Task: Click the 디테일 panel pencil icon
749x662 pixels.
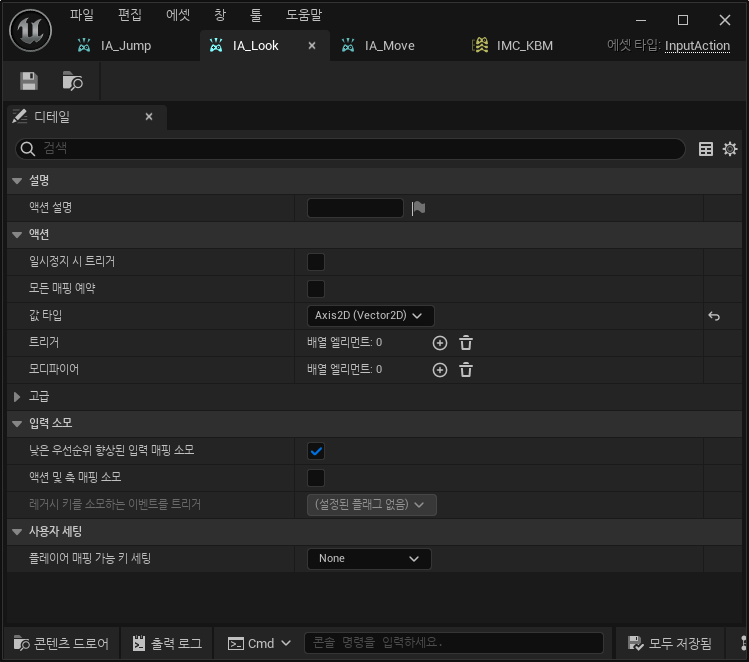Action: tap(20, 117)
